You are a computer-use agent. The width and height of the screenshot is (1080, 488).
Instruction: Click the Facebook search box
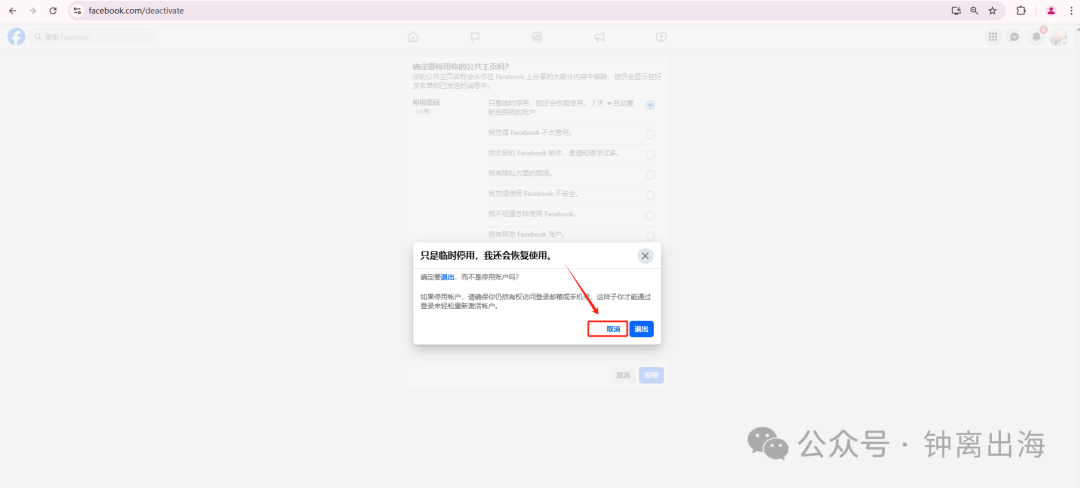(92, 37)
